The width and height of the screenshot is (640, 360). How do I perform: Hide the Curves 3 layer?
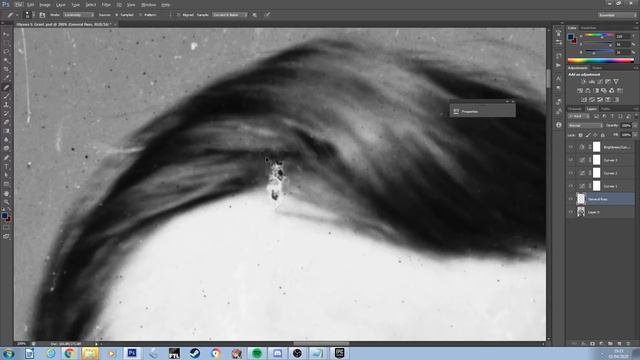point(571,160)
